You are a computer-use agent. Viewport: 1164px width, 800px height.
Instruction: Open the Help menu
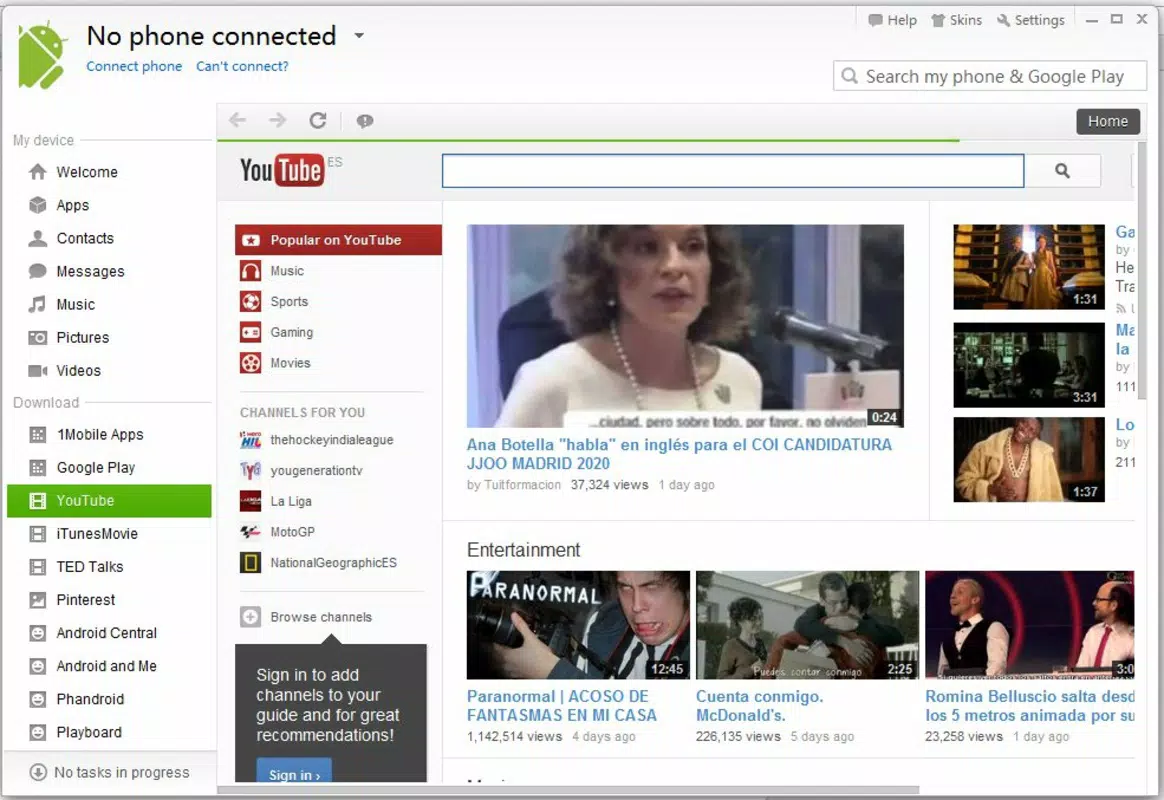pyautogui.click(x=892, y=20)
